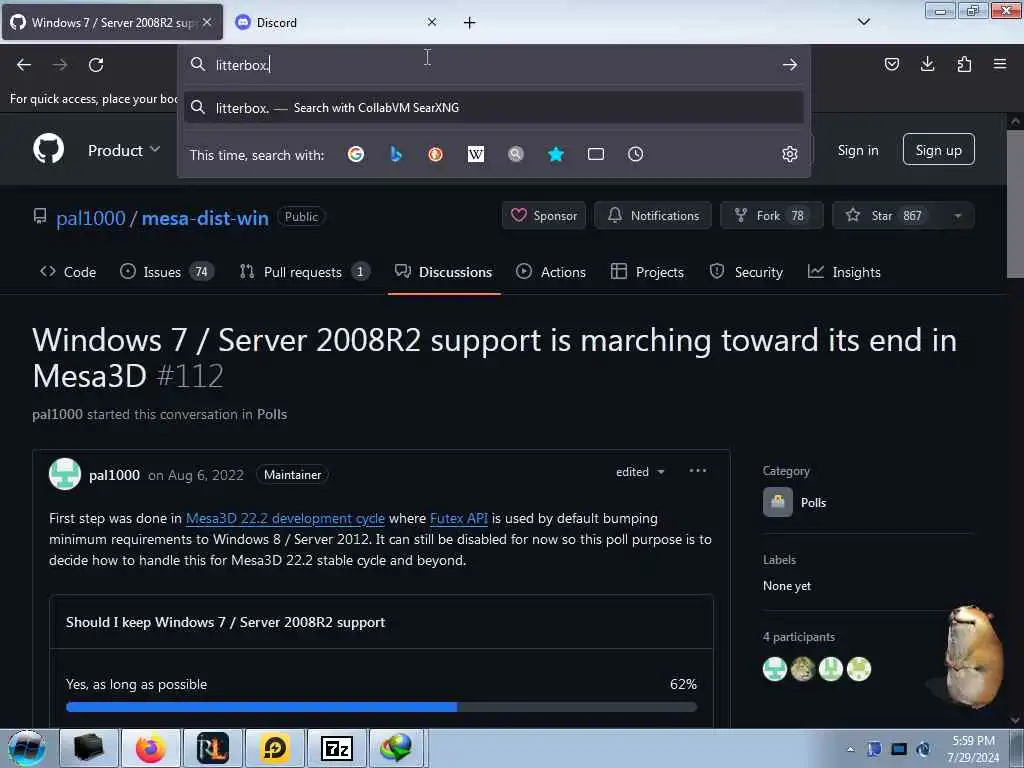
Task: Open the Windows Start button
Action: (x=27, y=748)
